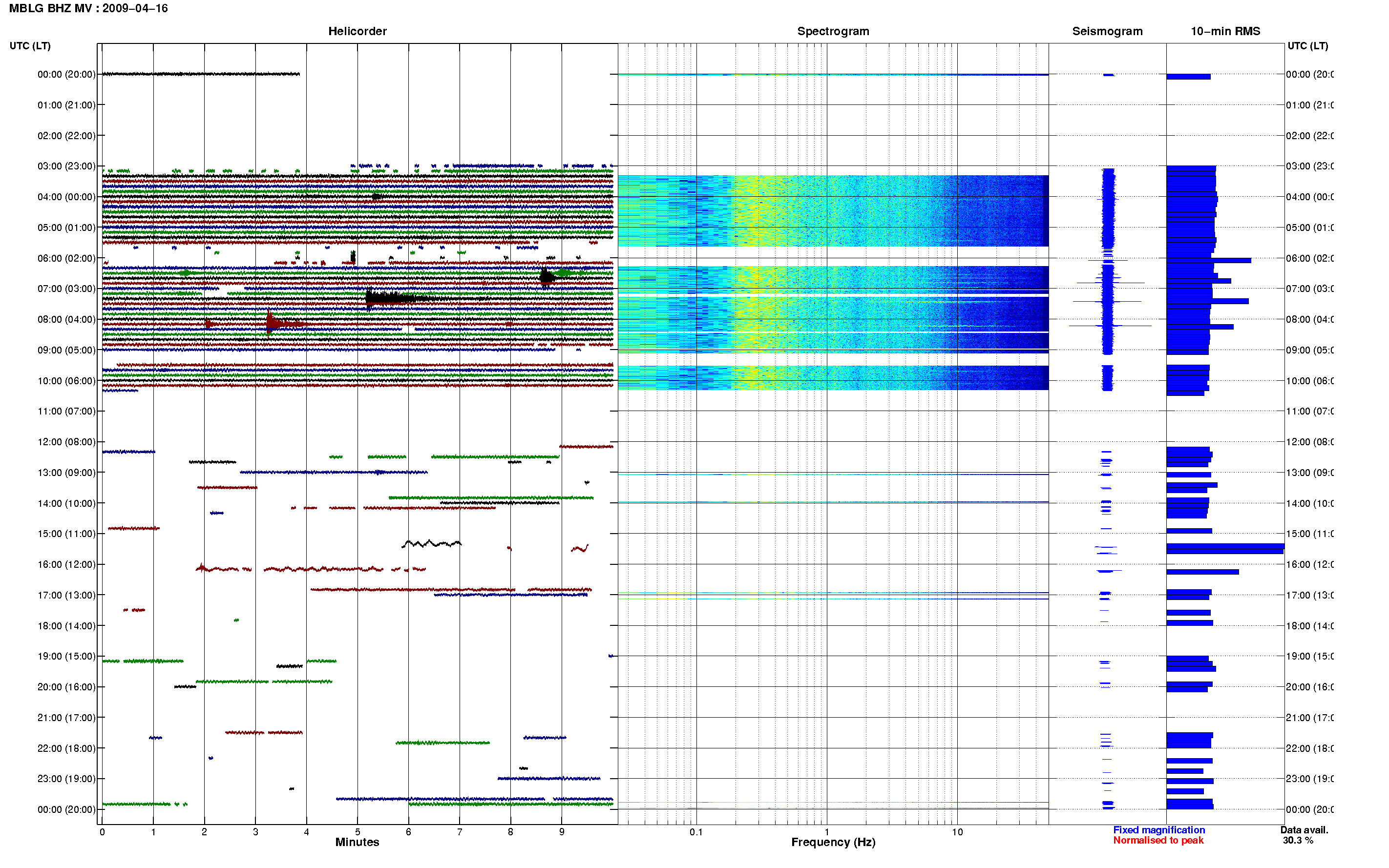Click the Seismogram column title
This screenshot has height=868, width=1389.
(1107, 31)
